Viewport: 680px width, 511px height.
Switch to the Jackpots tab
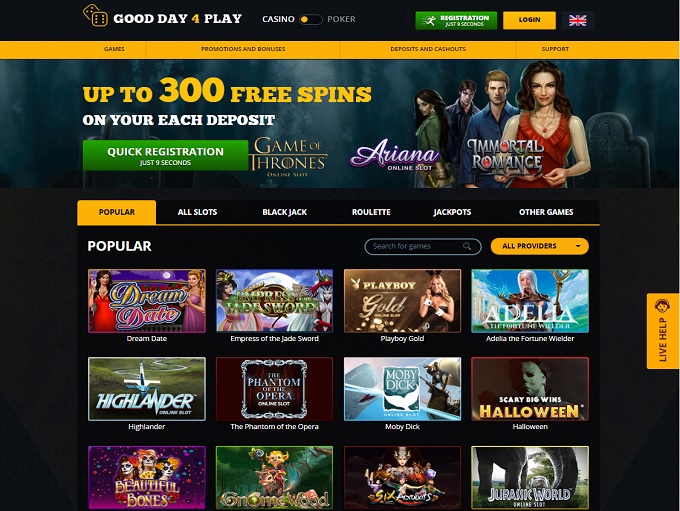tap(452, 212)
